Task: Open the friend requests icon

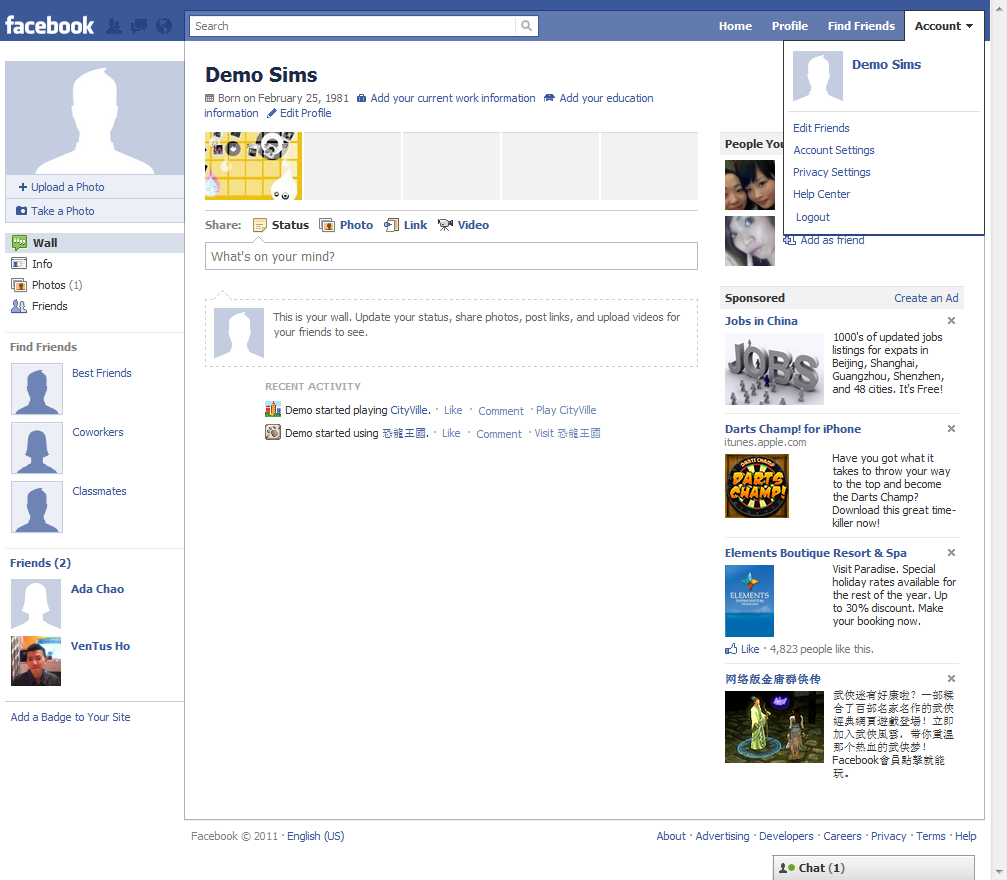Action: [x=114, y=26]
